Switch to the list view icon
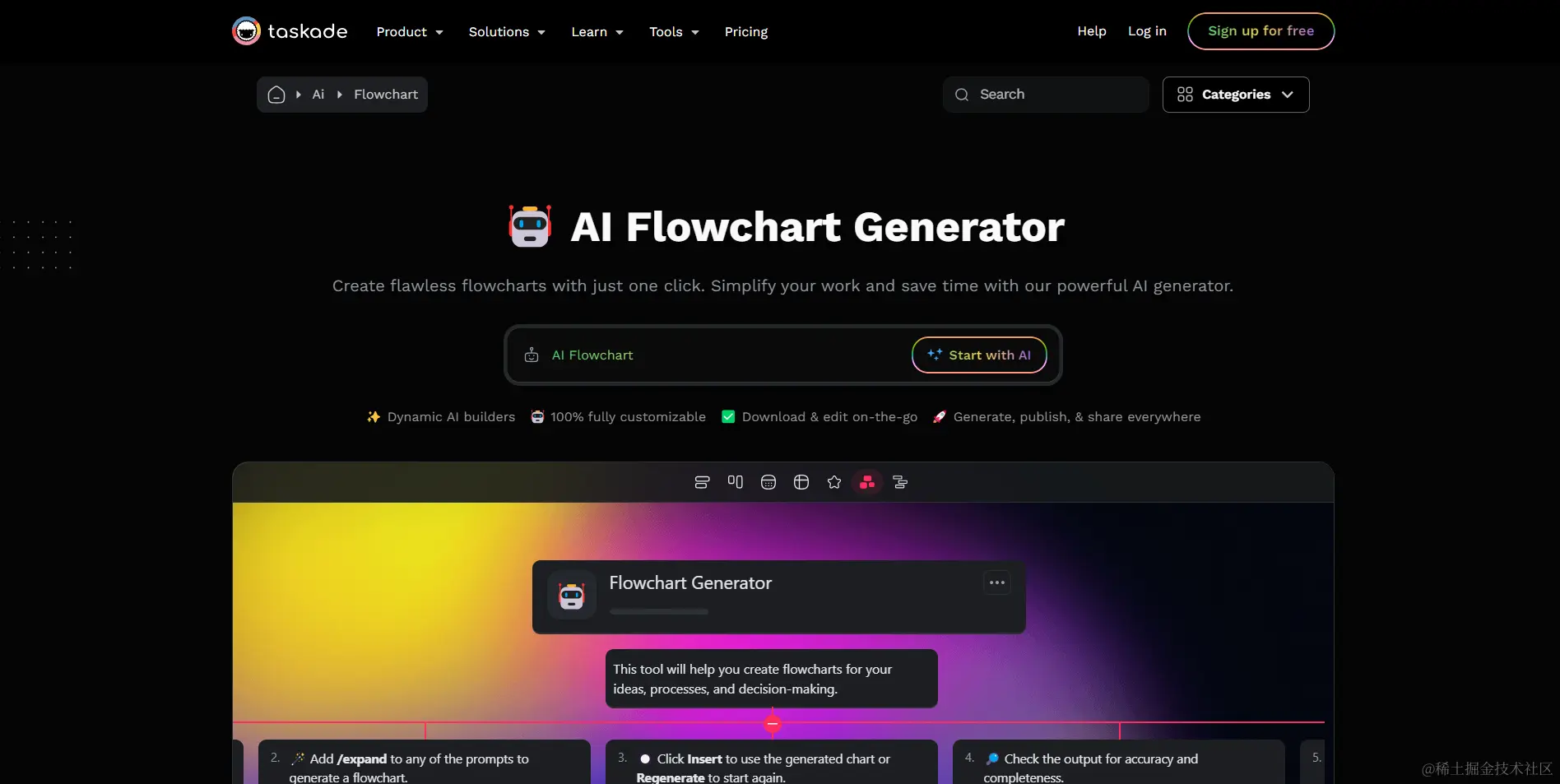This screenshot has width=1560, height=784. coord(702,482)
